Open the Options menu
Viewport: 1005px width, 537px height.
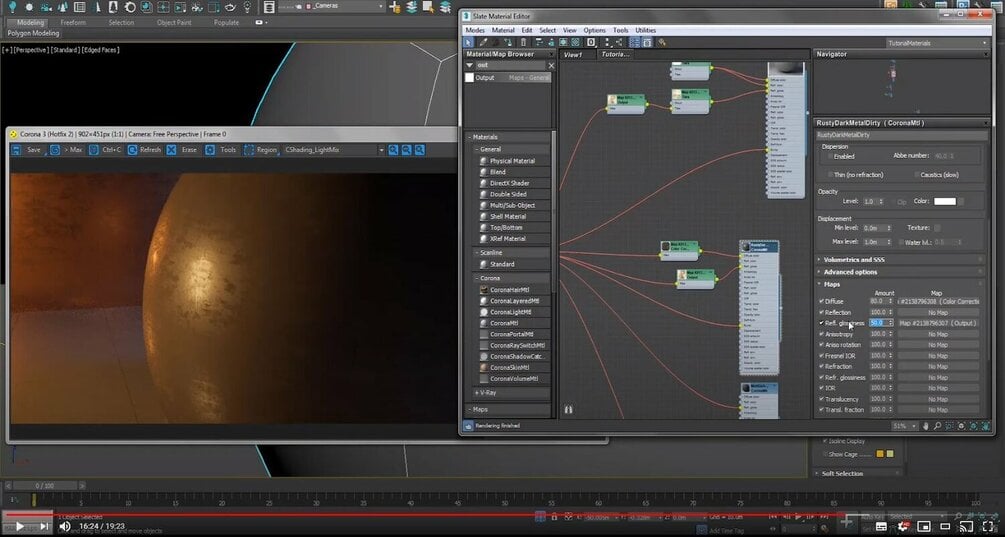594,30
